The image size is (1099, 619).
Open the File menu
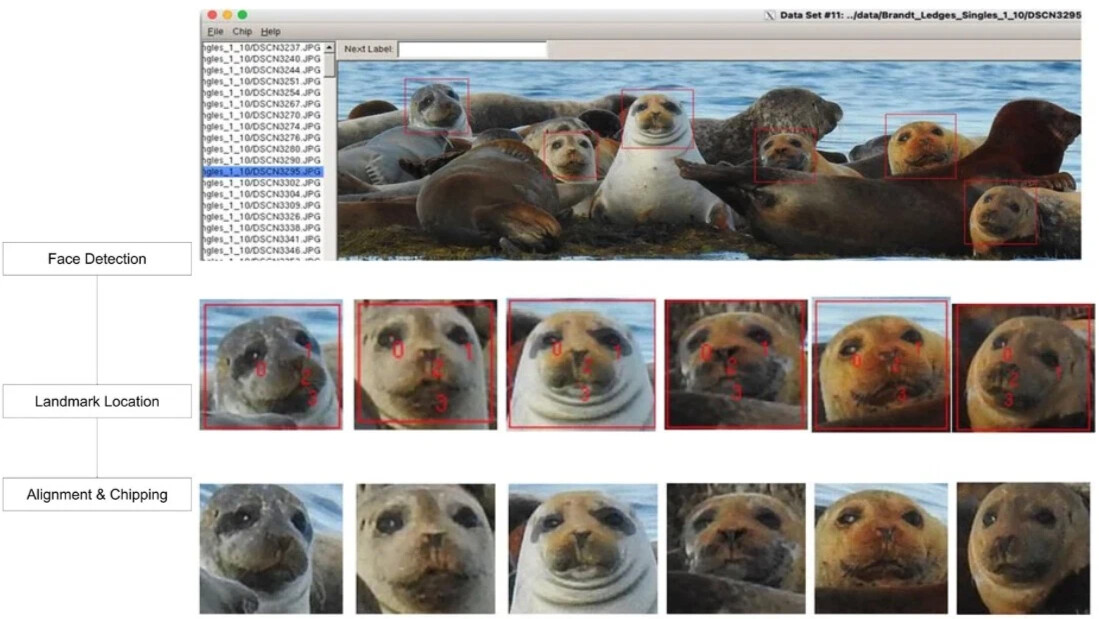click(215, 32)
